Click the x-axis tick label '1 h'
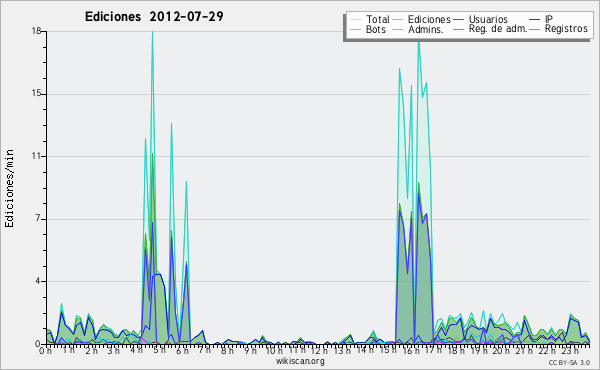The width and height of the screenshot is (600, 370). tap(69, 350)
